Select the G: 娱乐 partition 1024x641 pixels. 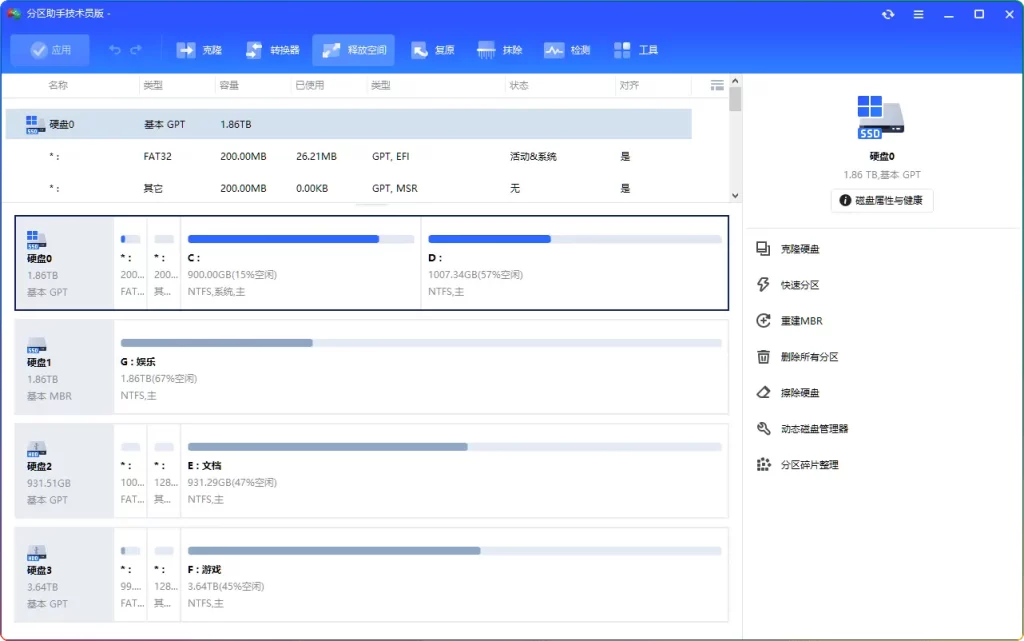pyautogui.click(x=421, y=367)
